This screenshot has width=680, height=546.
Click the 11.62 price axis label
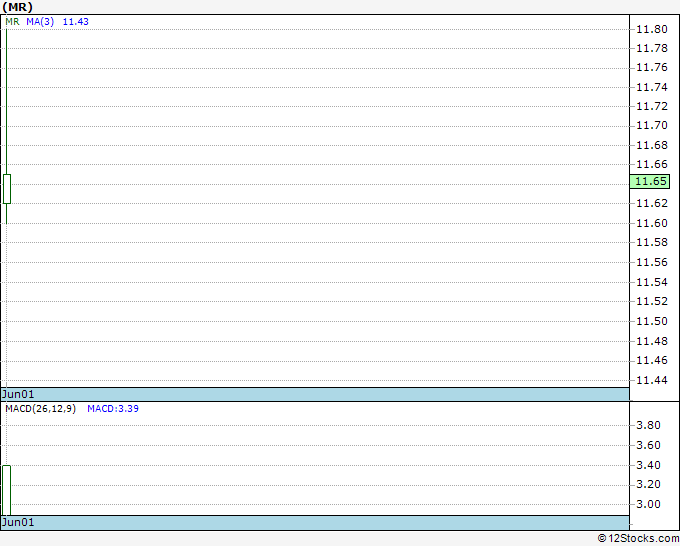[x=651, y=203]
